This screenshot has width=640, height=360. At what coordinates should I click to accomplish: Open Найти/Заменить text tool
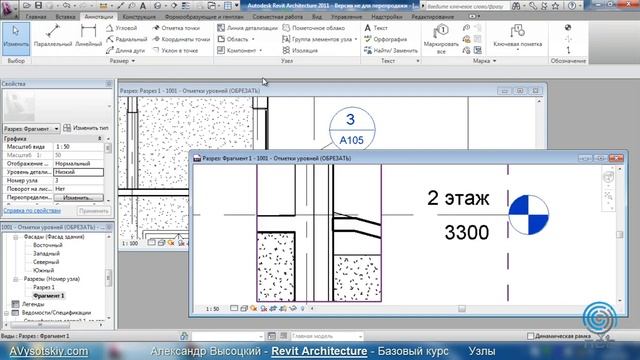pyautogui.click(x=391, y=51)
